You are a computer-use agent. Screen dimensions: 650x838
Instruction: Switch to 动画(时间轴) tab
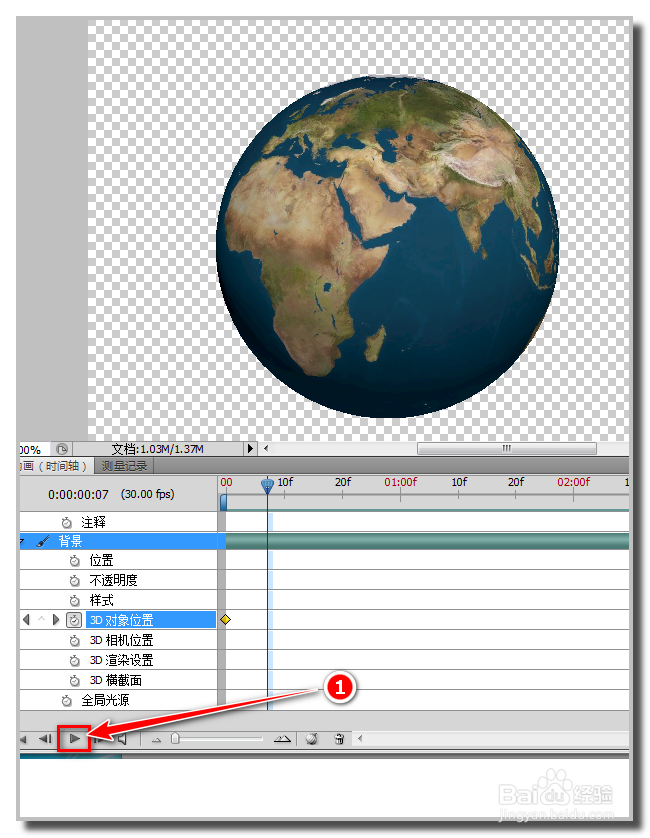click(56, 466)
